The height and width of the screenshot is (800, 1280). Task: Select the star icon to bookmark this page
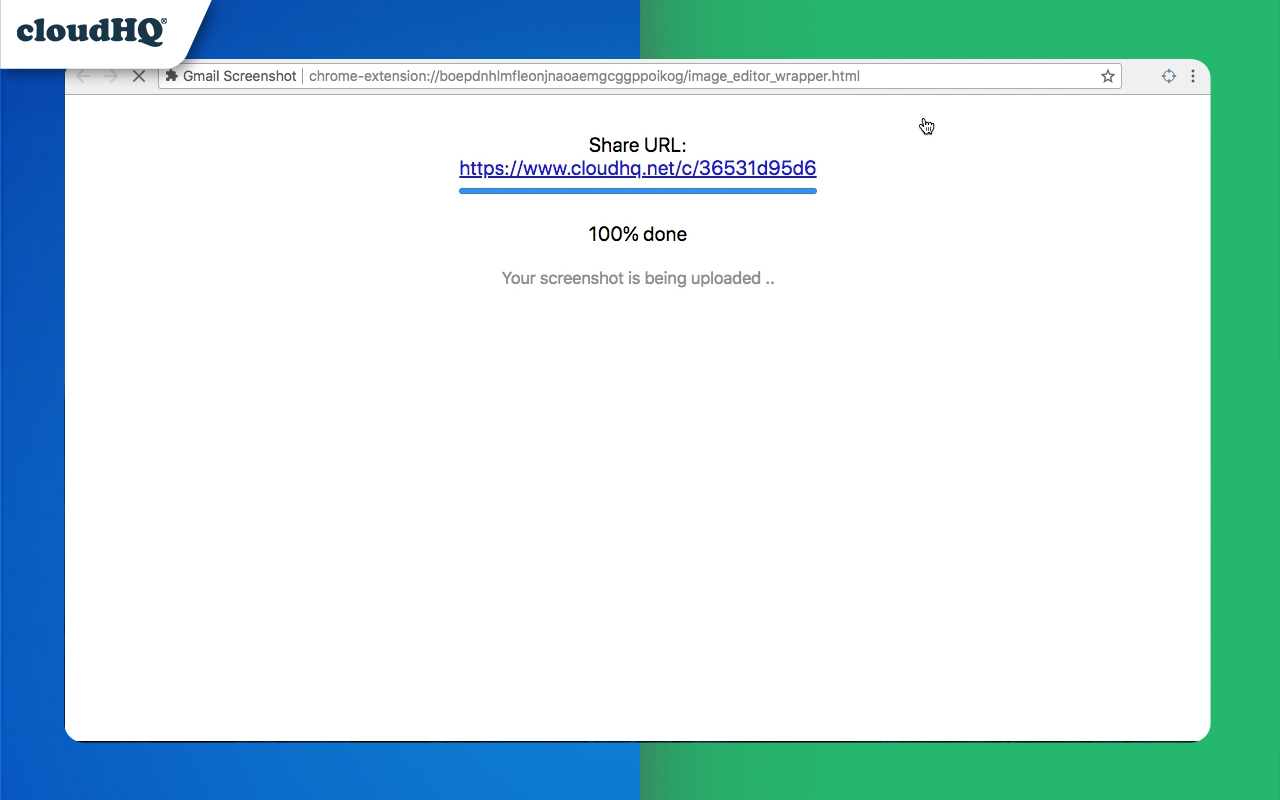[1107, 75]
